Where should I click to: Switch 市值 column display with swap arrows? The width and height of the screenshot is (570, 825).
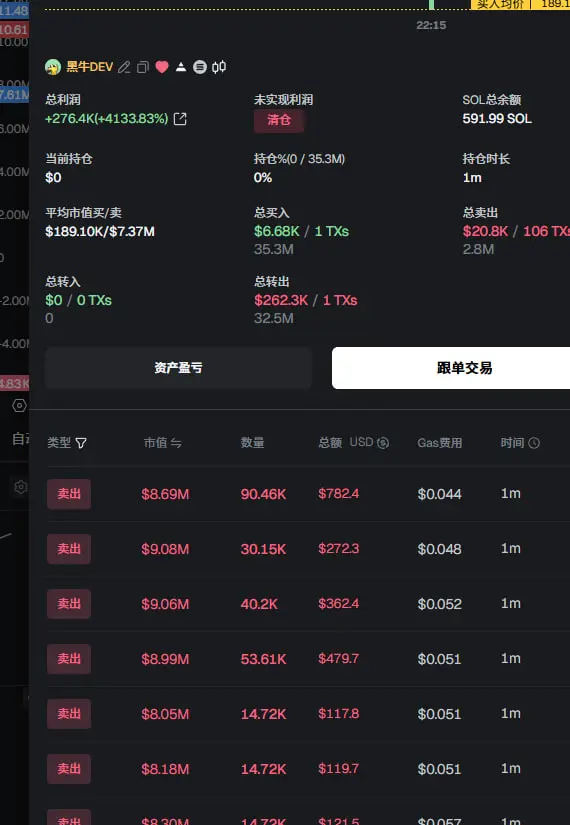[x=176, y=443]
